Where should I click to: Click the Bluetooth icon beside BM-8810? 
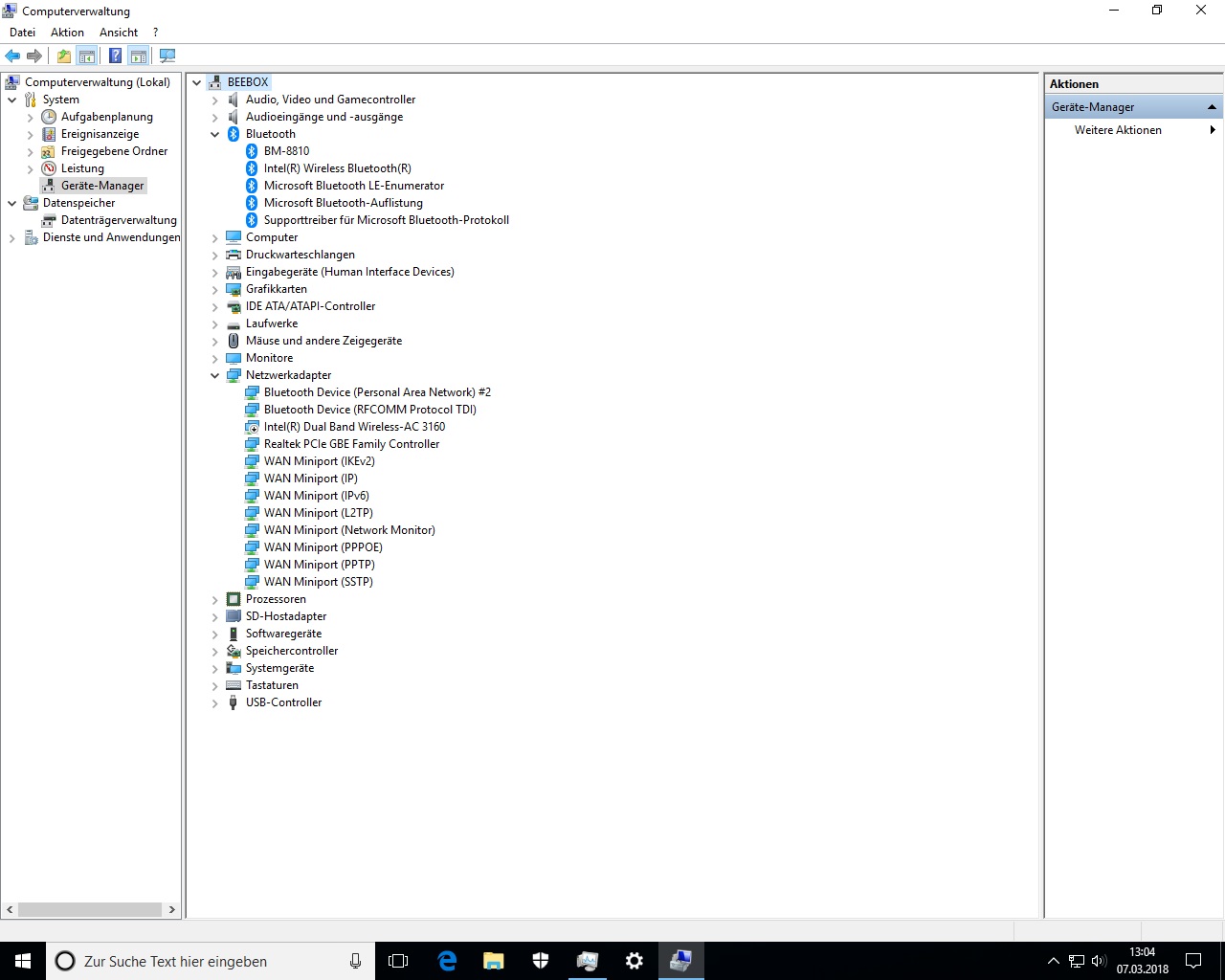pyautogui.click(x=252, y=151)
